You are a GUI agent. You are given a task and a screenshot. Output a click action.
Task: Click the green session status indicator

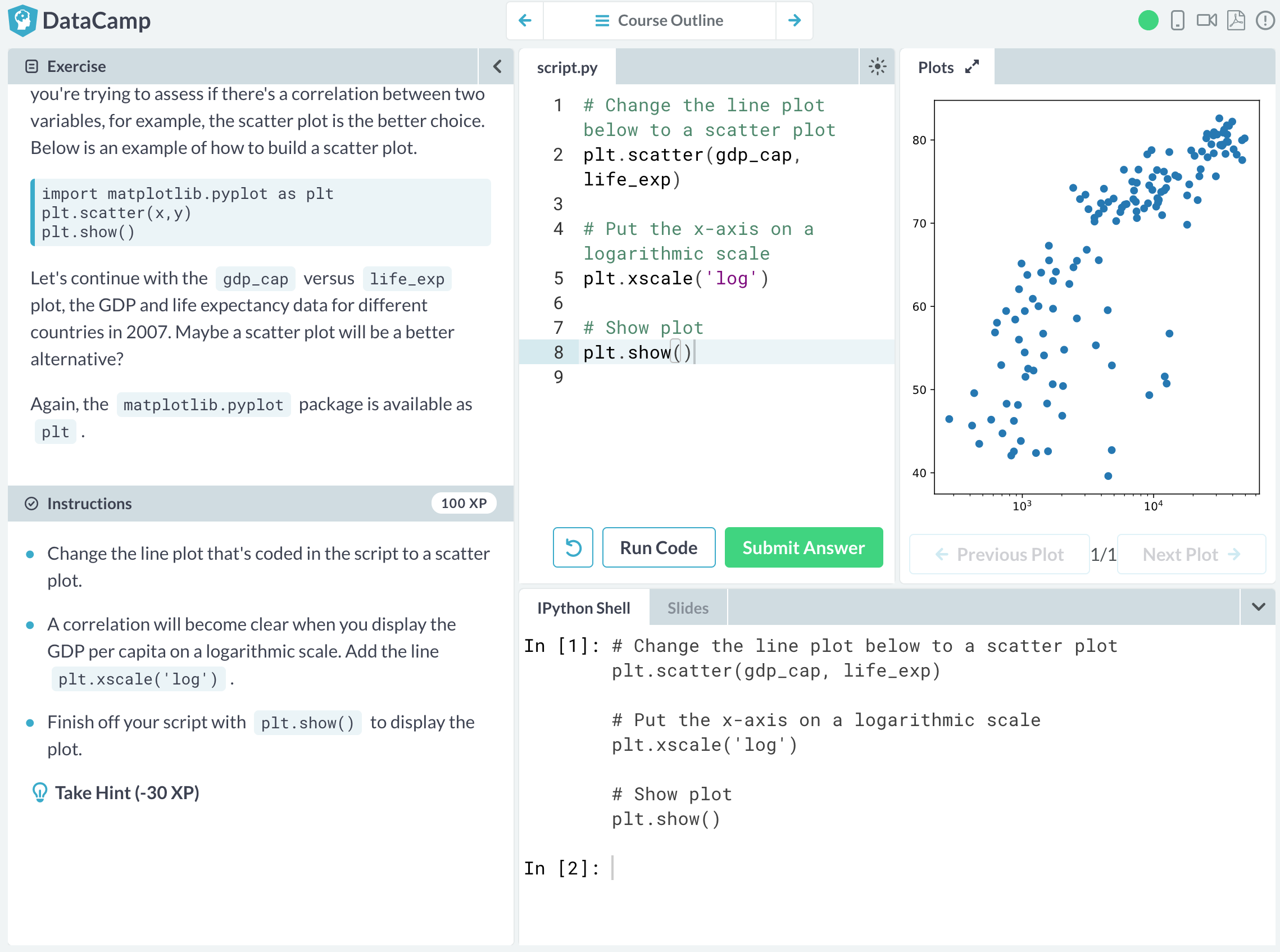click(x=1147, y=21)
